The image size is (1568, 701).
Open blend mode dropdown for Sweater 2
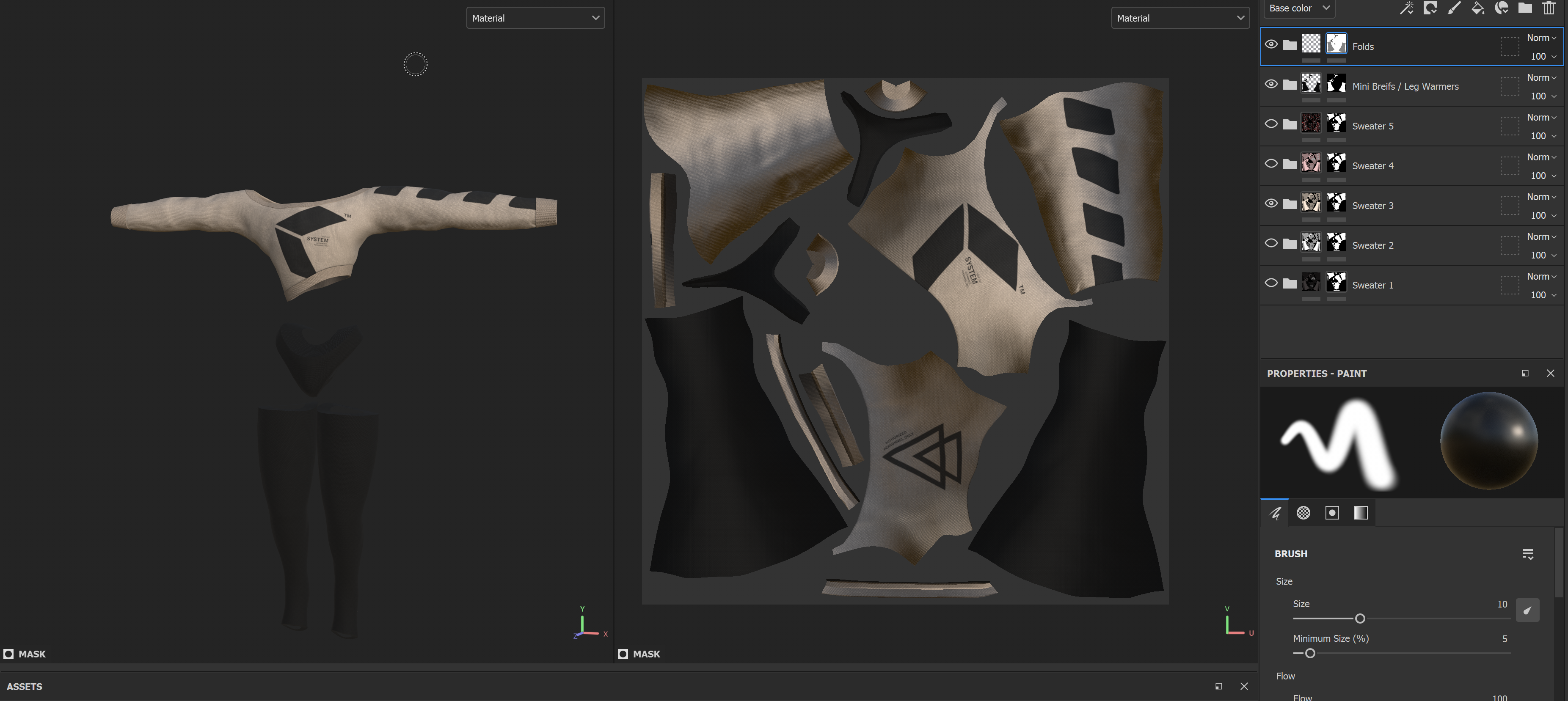1540,236
